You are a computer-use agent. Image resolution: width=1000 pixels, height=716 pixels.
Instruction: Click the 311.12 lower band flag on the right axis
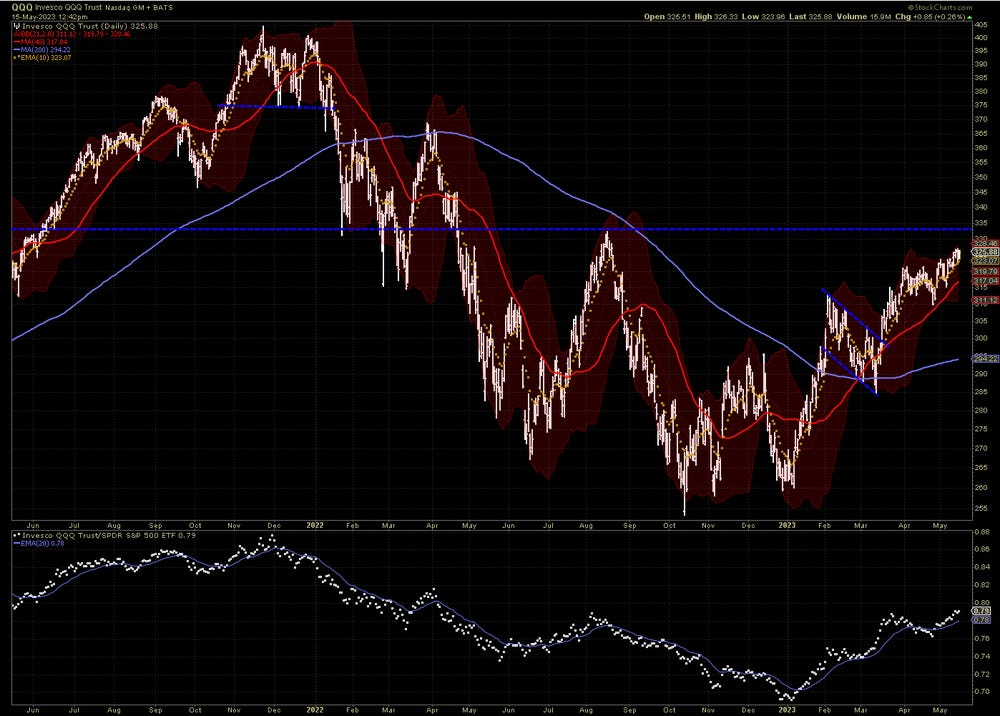(985, 300)
